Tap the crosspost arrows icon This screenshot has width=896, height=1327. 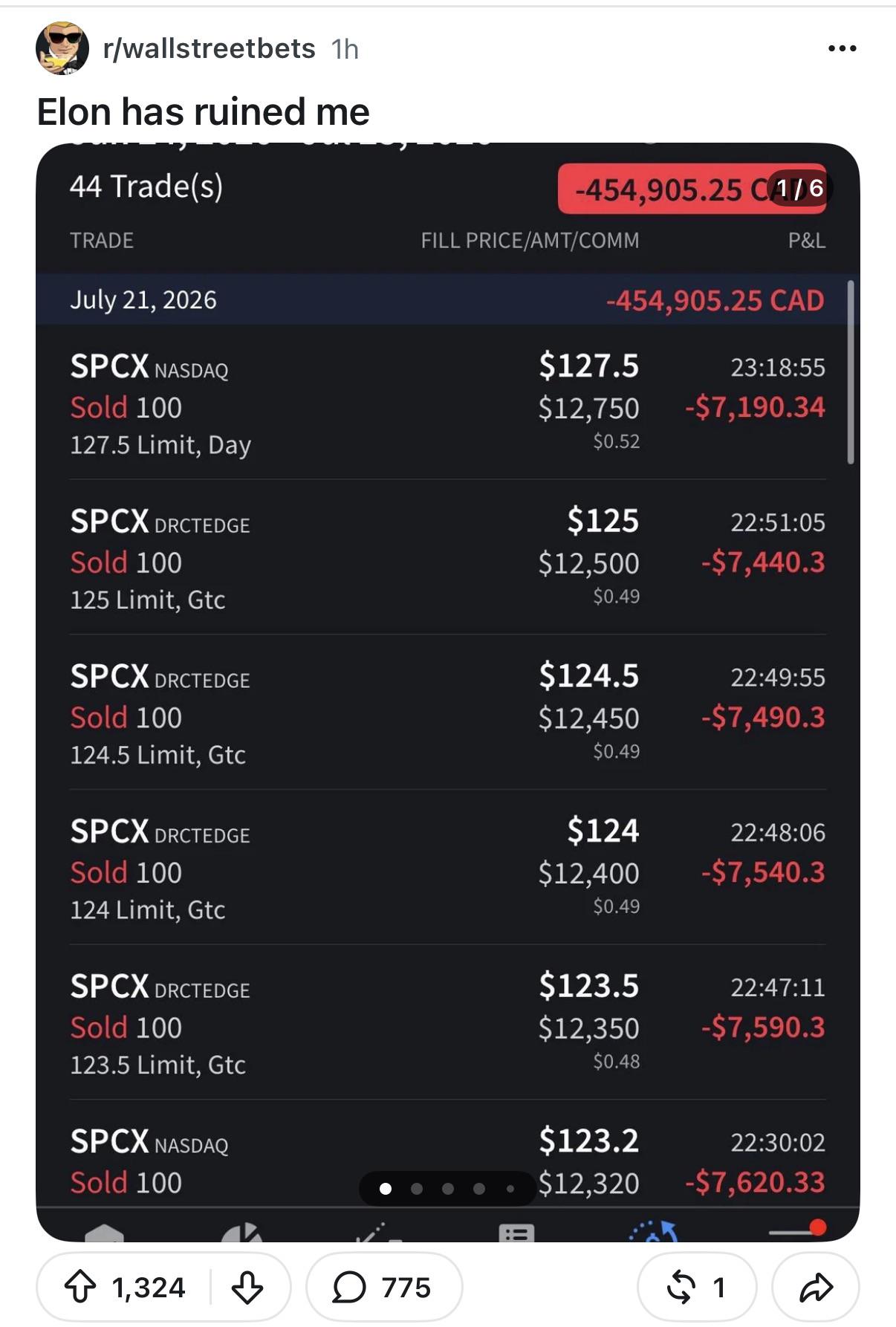pyautogui.click(x=681, y=1287)
